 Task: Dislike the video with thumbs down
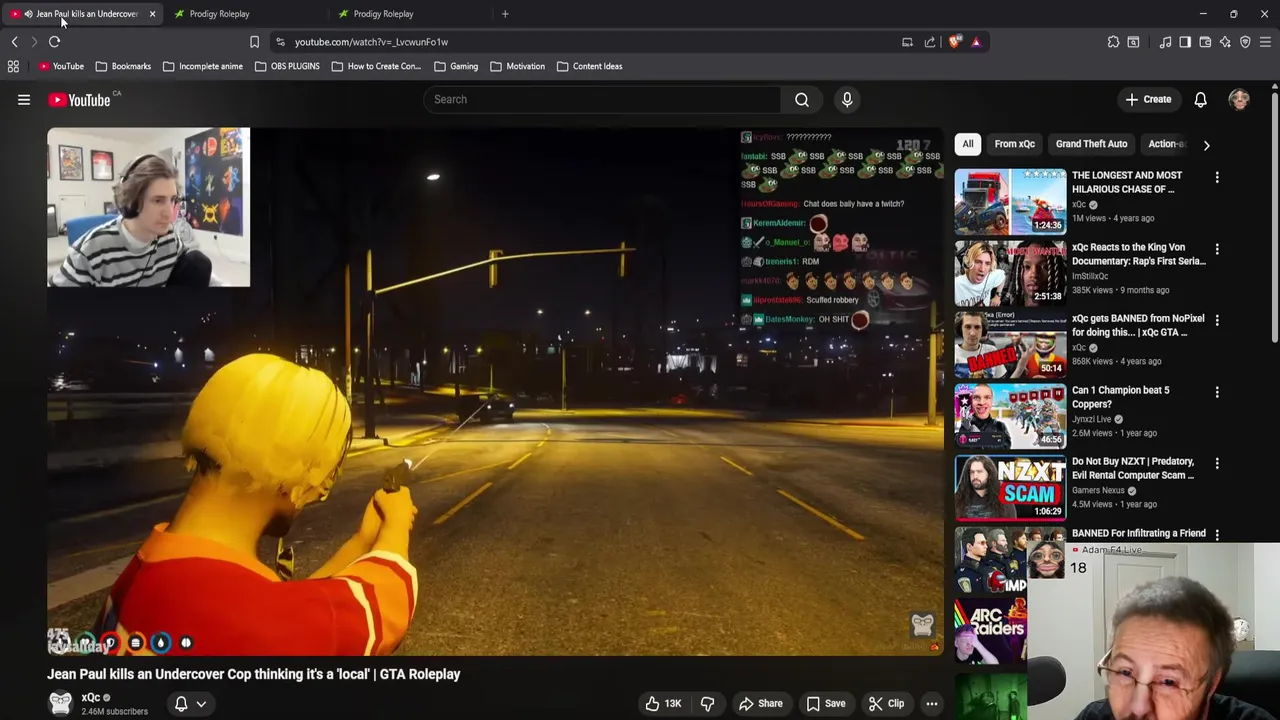click(x=707, y=703)
